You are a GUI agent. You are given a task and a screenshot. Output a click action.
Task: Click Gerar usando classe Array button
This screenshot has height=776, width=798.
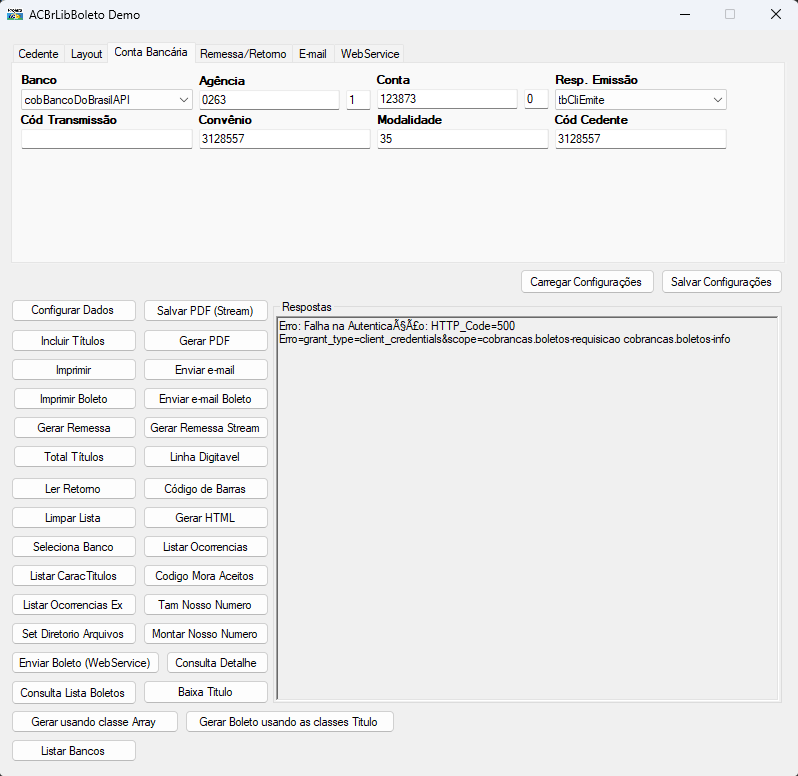point(95,722)
